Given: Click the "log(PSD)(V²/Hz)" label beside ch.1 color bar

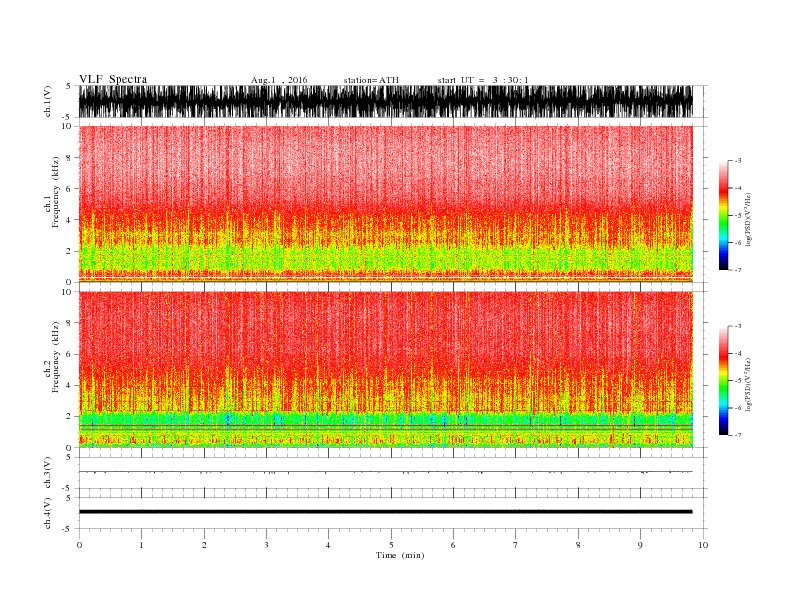Looking at the screenshot, I should [x=748, y=220].
